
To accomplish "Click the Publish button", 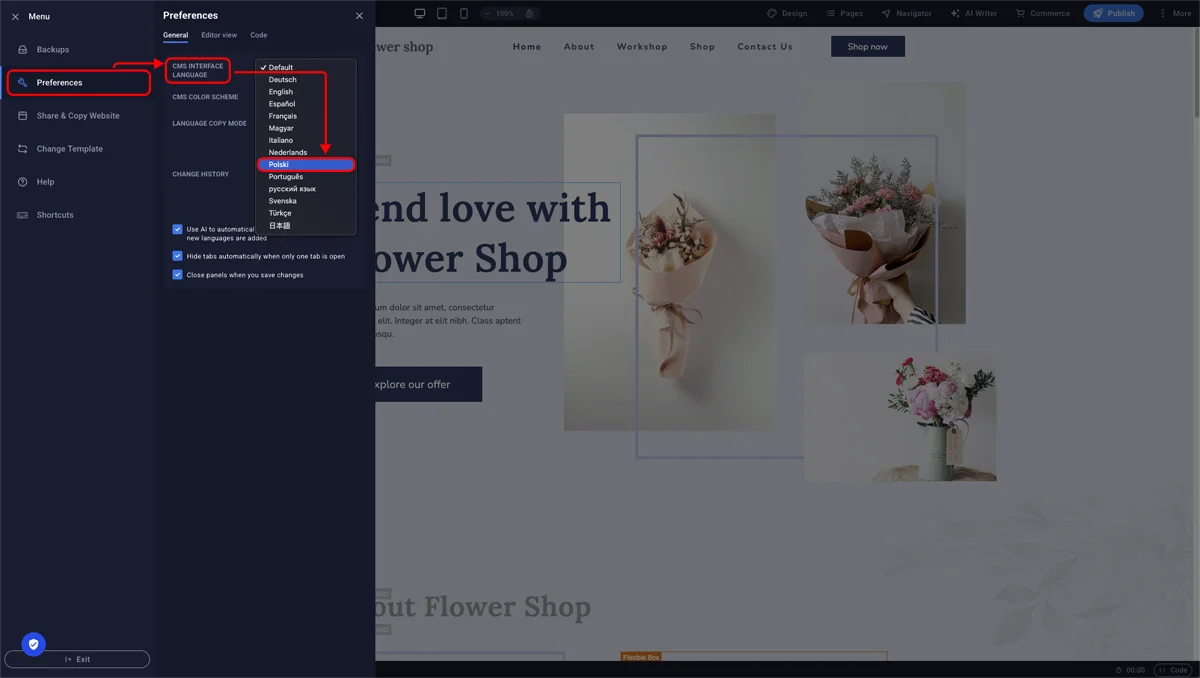I will [x=1113, y=13].
